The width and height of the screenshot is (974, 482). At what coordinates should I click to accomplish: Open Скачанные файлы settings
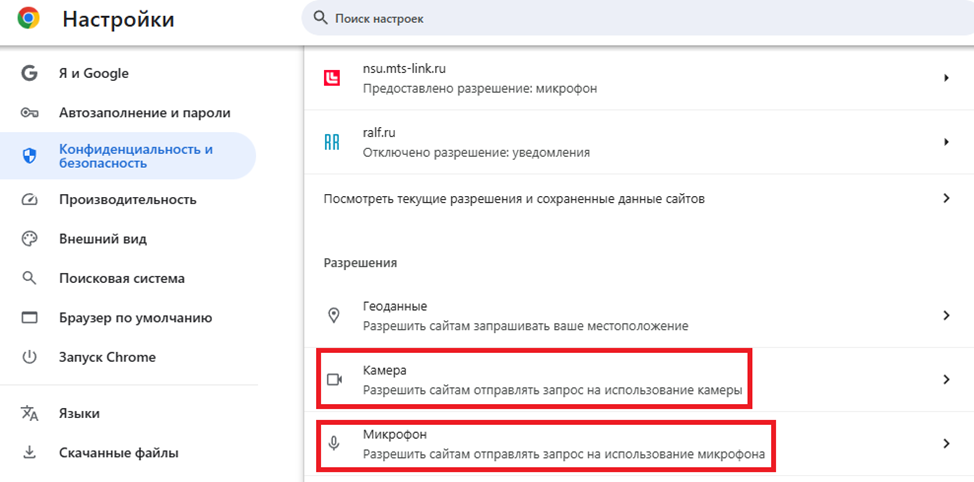tap(118, 453)
